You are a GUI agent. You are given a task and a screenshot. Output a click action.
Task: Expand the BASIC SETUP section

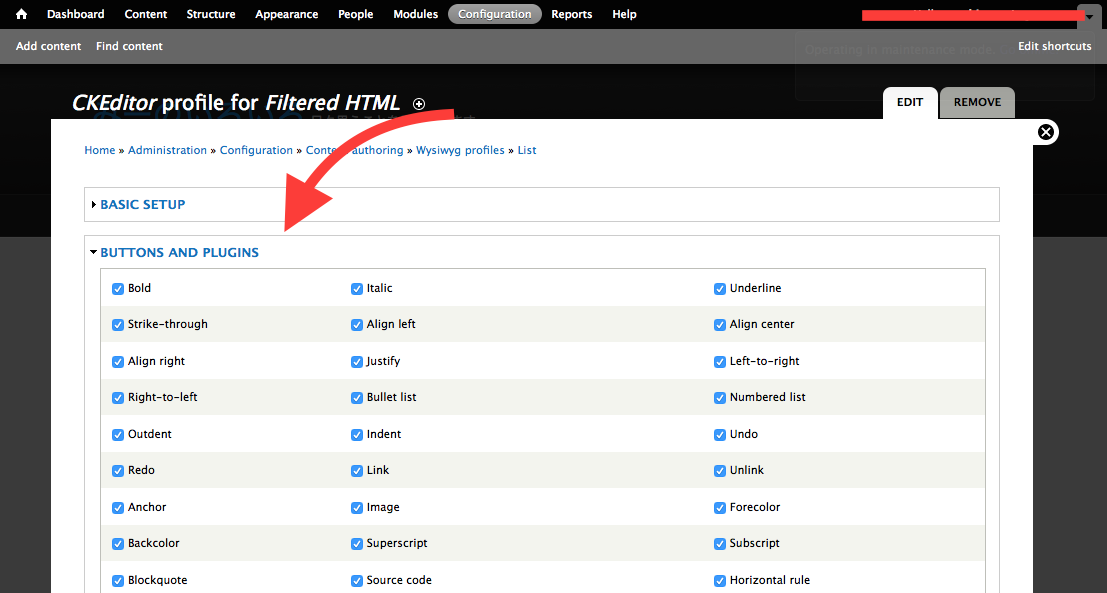coord(143,205)
